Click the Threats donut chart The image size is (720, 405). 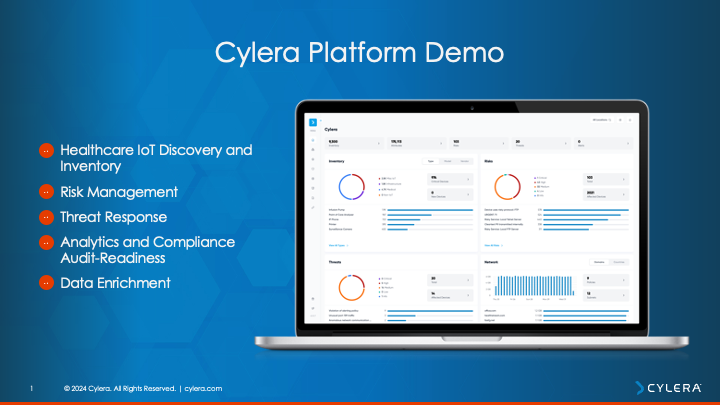click(x=352, y=288)
